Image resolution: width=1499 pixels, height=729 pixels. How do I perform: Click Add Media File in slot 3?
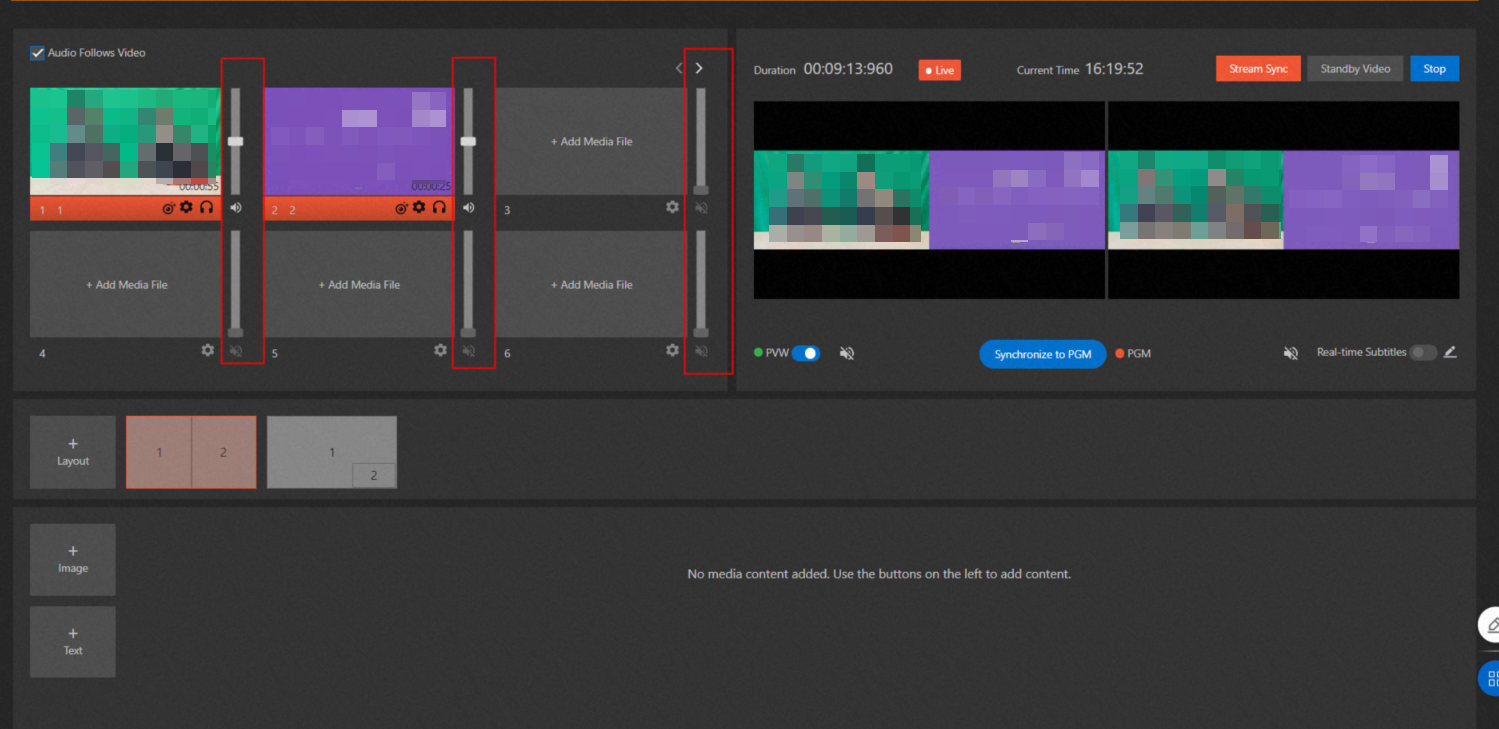coord(592,141)
